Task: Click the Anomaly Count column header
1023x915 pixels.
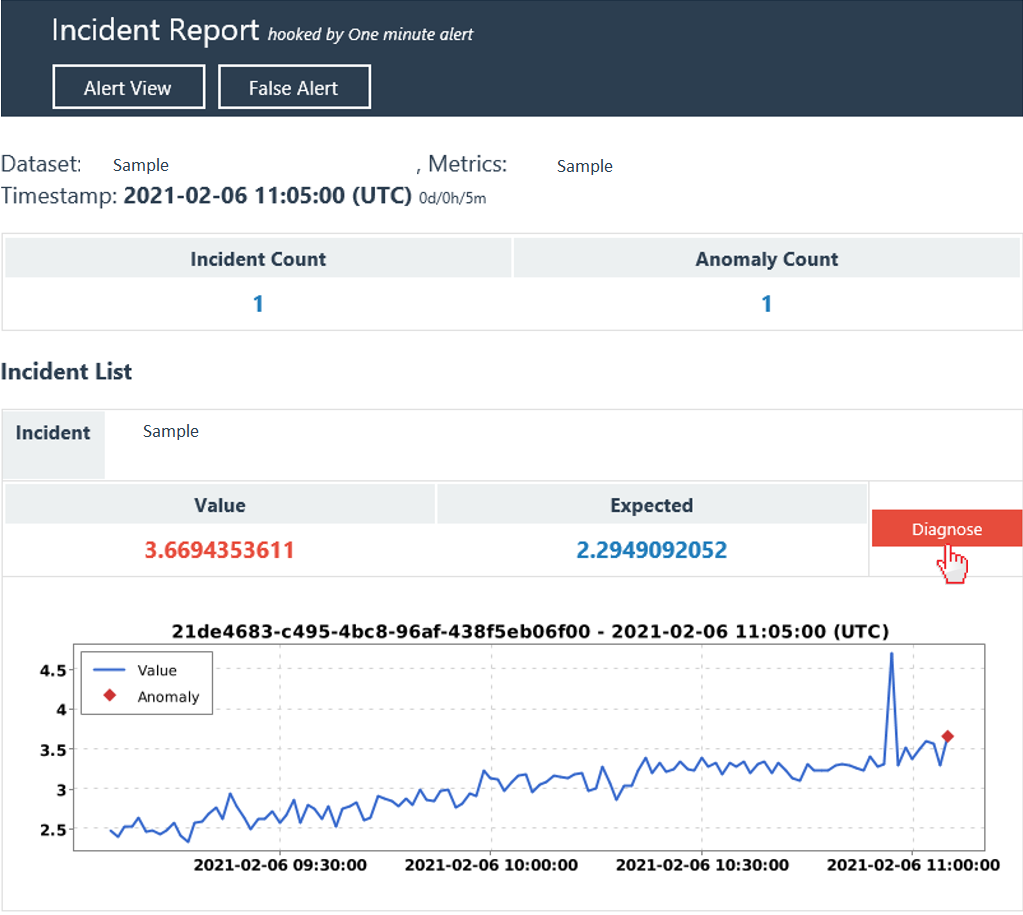Action: (x=767, y=259)
